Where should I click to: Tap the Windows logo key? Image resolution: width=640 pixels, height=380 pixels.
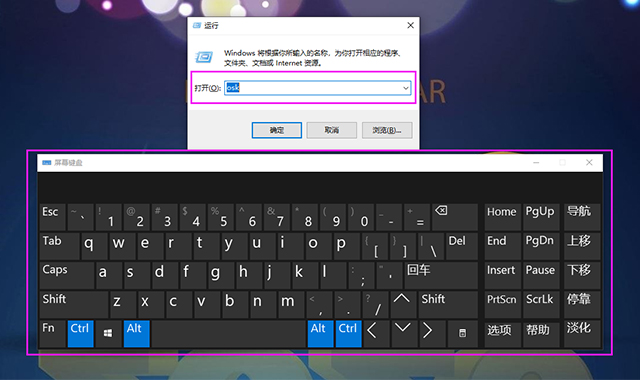[x=108, y=333]
